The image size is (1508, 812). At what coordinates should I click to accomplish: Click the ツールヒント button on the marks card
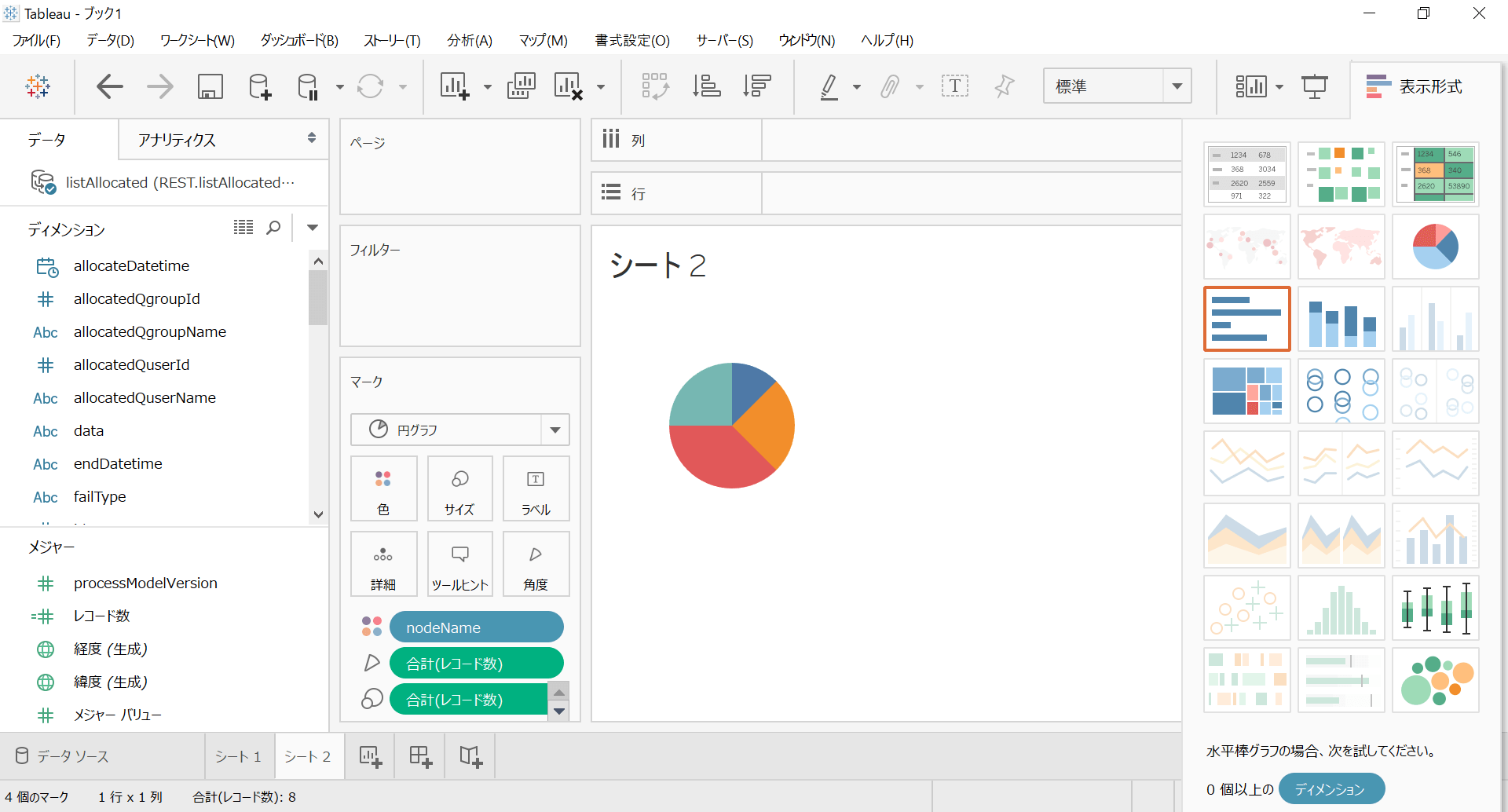pos(459,564)
